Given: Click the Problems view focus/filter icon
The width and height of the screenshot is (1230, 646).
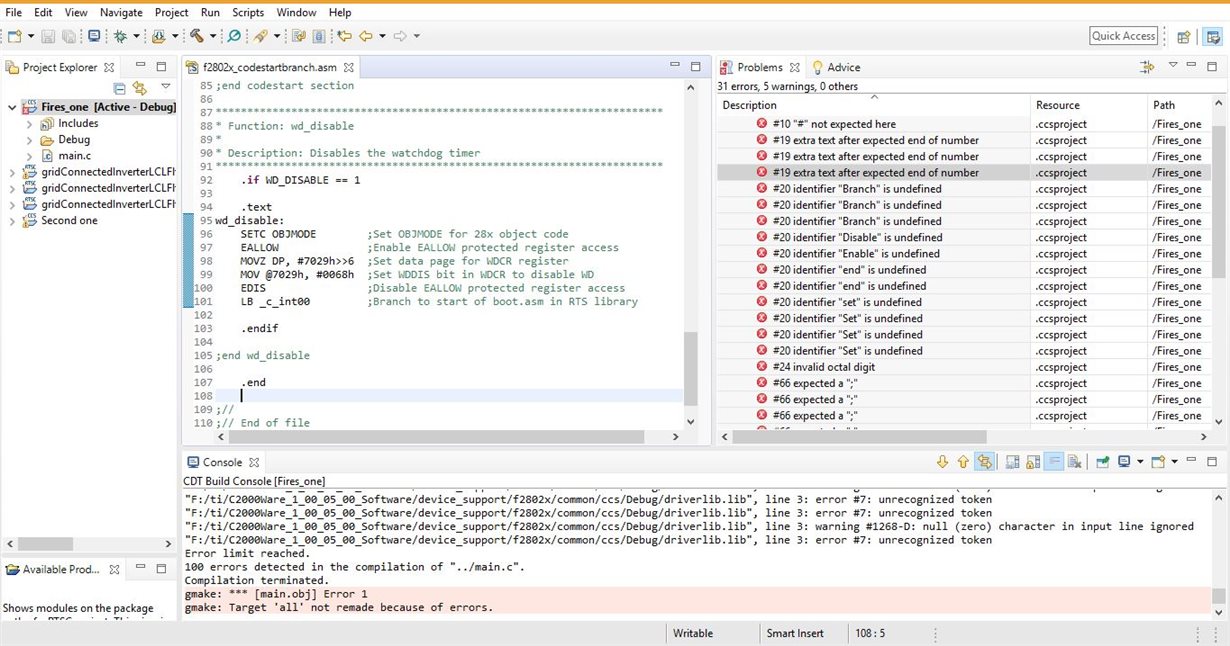Looking at the screenshot, I should [x=1148, y=67].
